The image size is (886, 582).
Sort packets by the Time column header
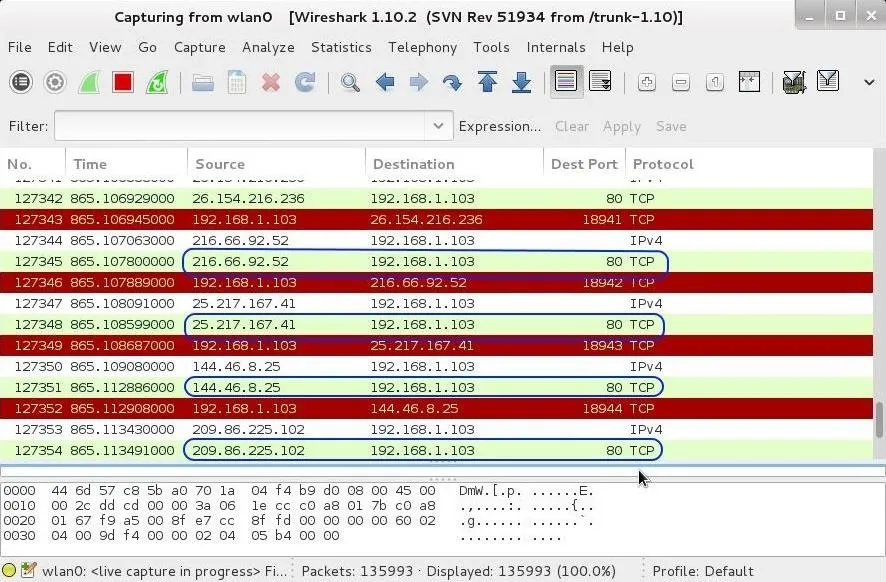point(127,164)
